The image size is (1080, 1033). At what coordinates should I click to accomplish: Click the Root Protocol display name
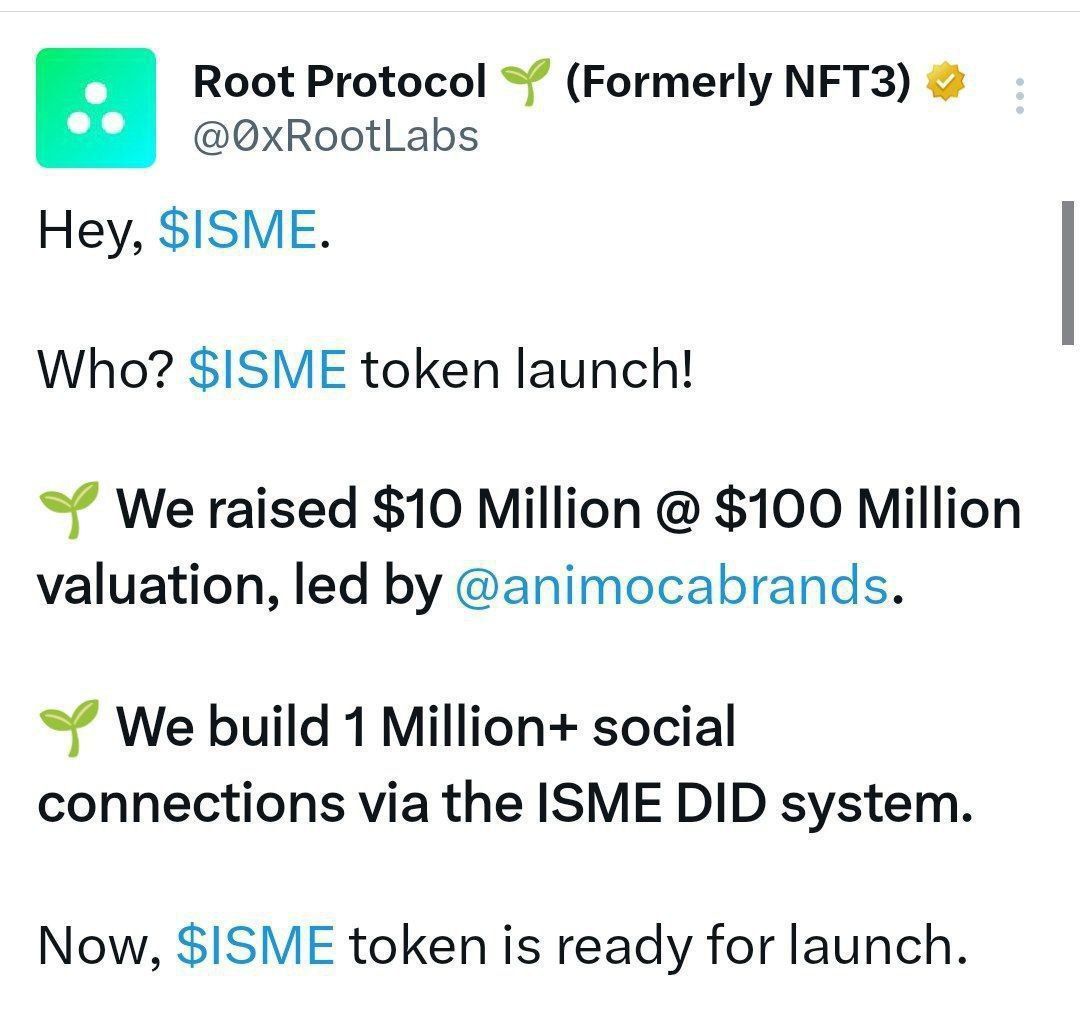pos(339,82)
